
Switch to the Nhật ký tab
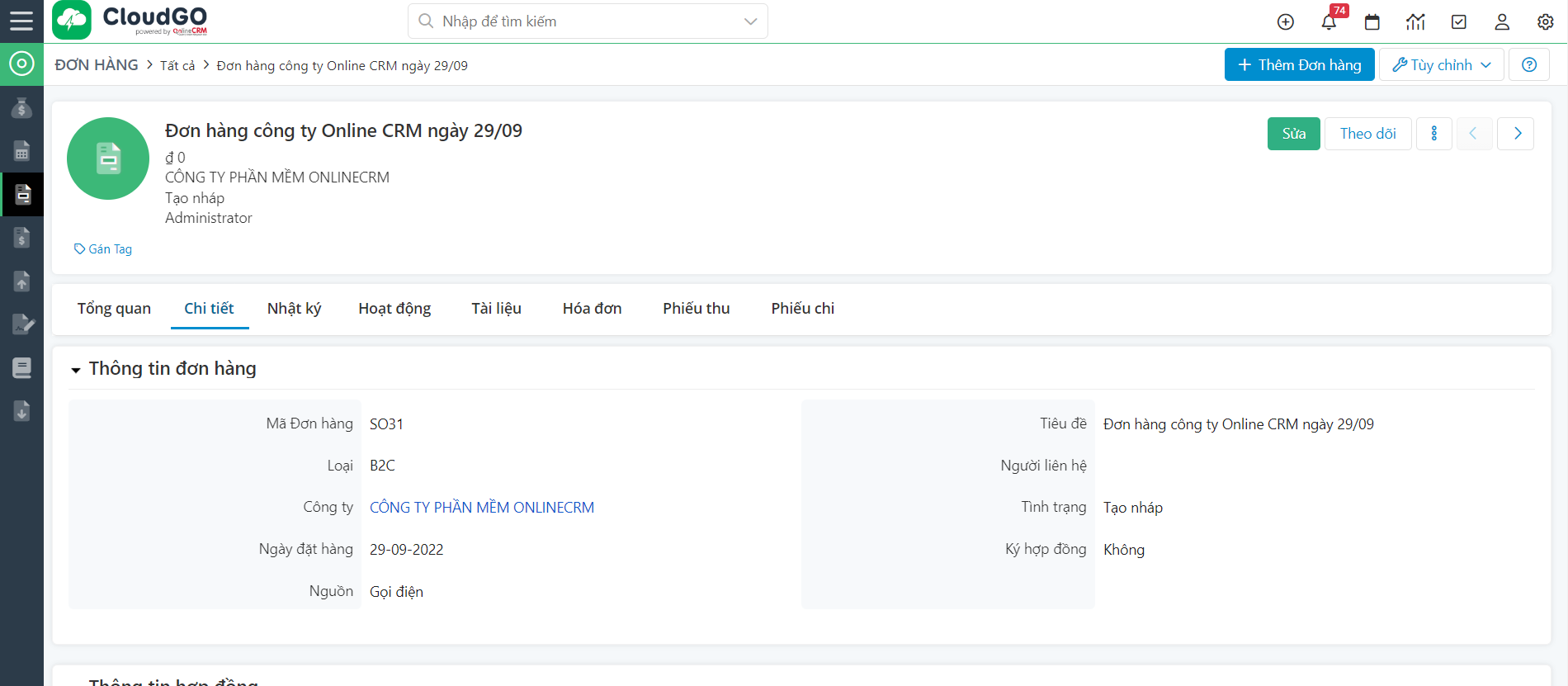(x=294, y=309)
